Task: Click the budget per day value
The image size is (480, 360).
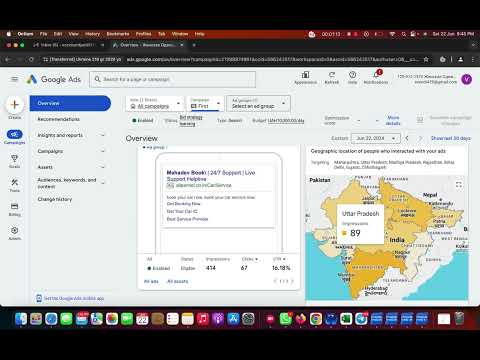Action: [286, 120]
